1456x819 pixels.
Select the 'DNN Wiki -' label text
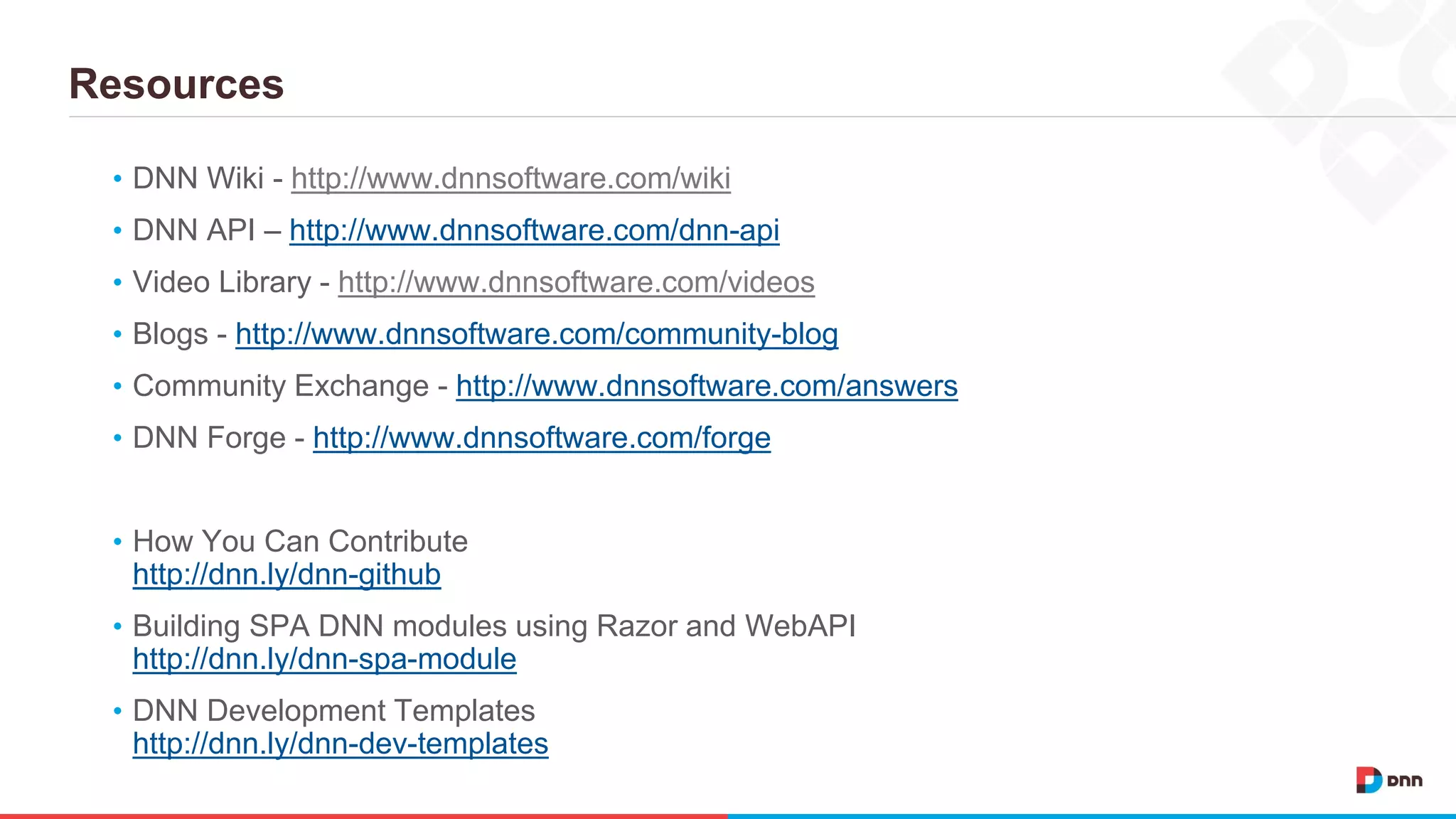(208, 178)
